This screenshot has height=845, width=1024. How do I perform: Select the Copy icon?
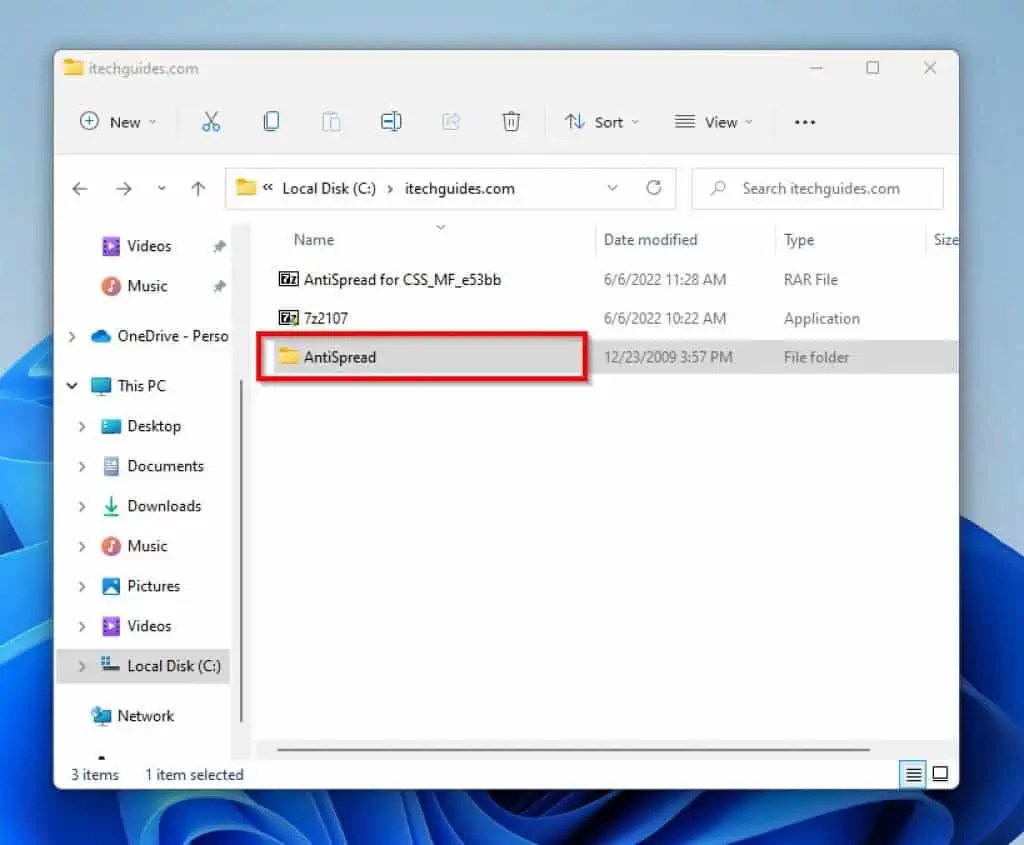(271, 121)
